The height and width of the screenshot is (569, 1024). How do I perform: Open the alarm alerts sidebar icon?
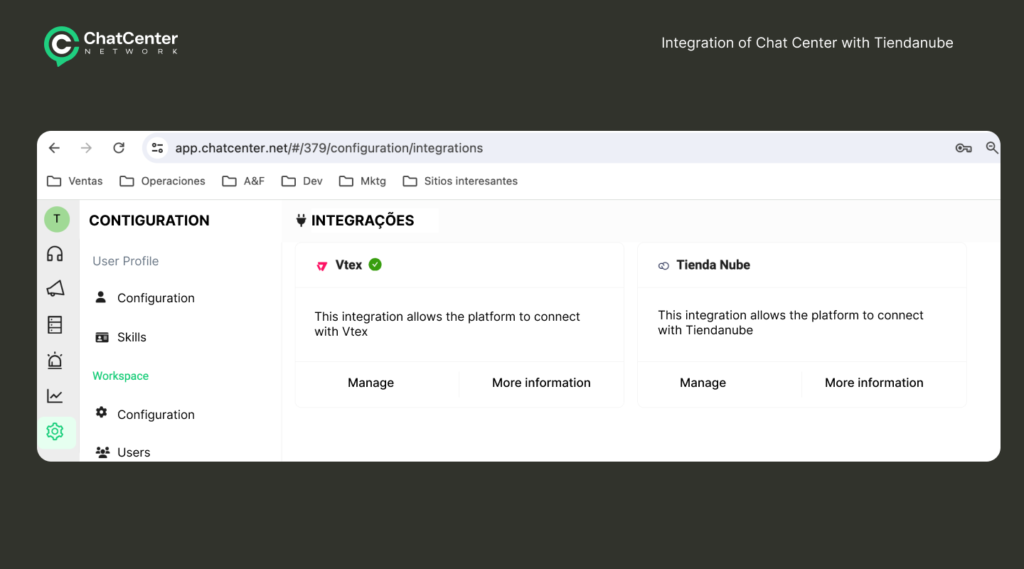[55, 360]
